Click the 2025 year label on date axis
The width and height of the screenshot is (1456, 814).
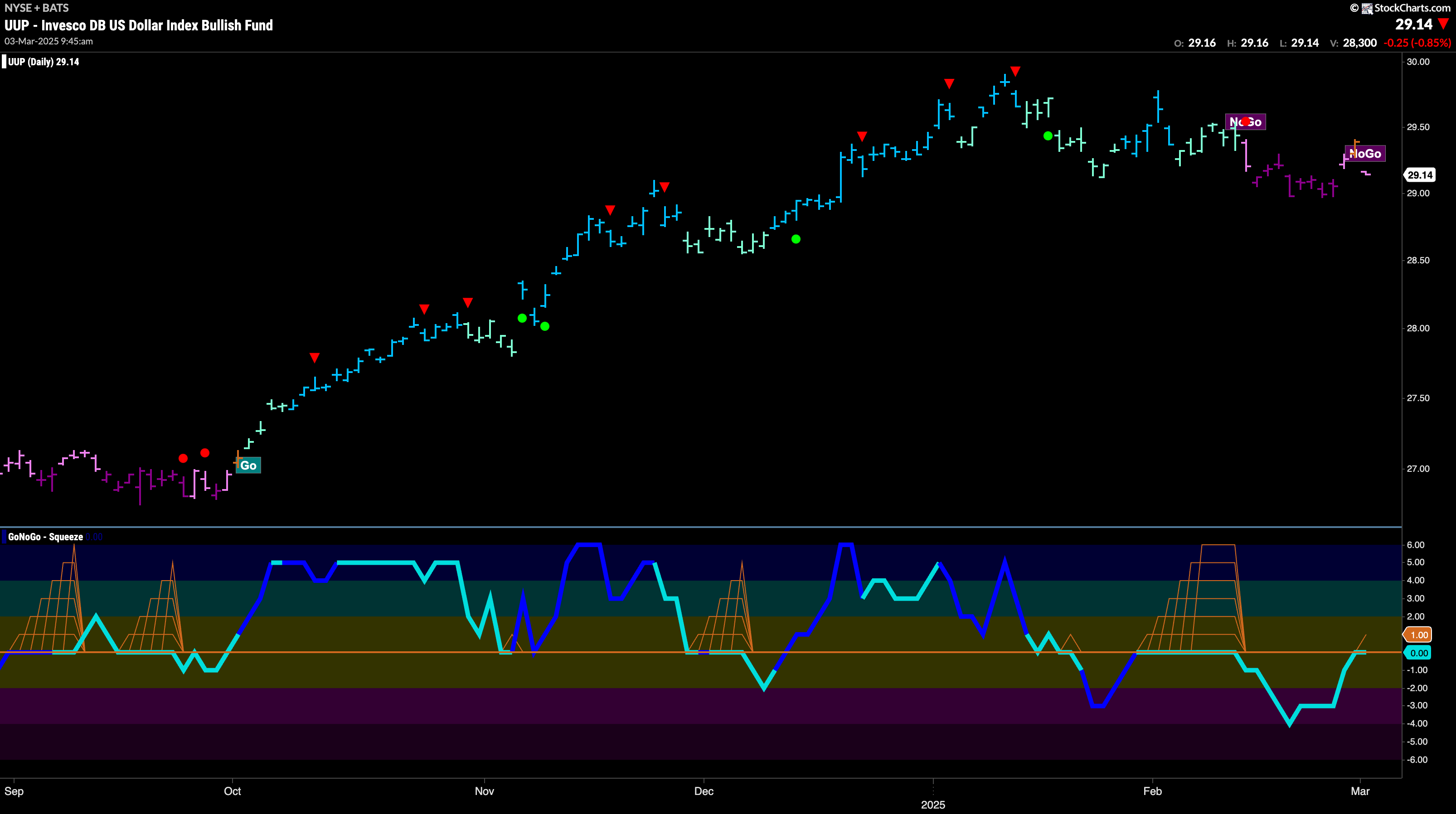[933, 804]
